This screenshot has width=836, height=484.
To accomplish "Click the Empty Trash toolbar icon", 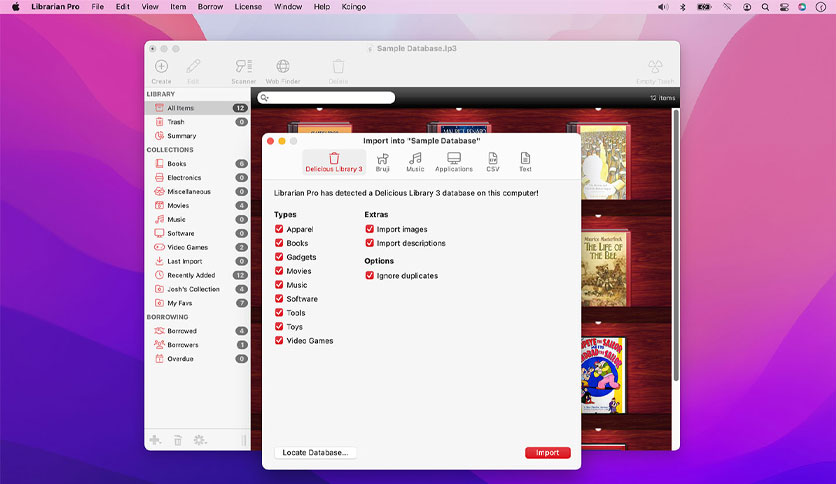I will tap(655, 67).
